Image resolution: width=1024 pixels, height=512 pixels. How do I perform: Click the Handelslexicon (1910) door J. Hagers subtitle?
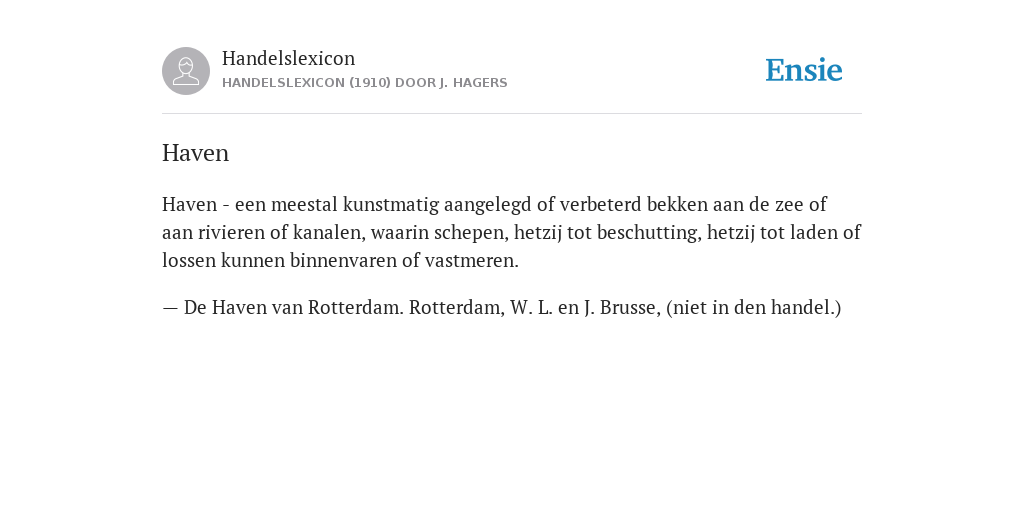pyautogui.click(x=364, y=83)
